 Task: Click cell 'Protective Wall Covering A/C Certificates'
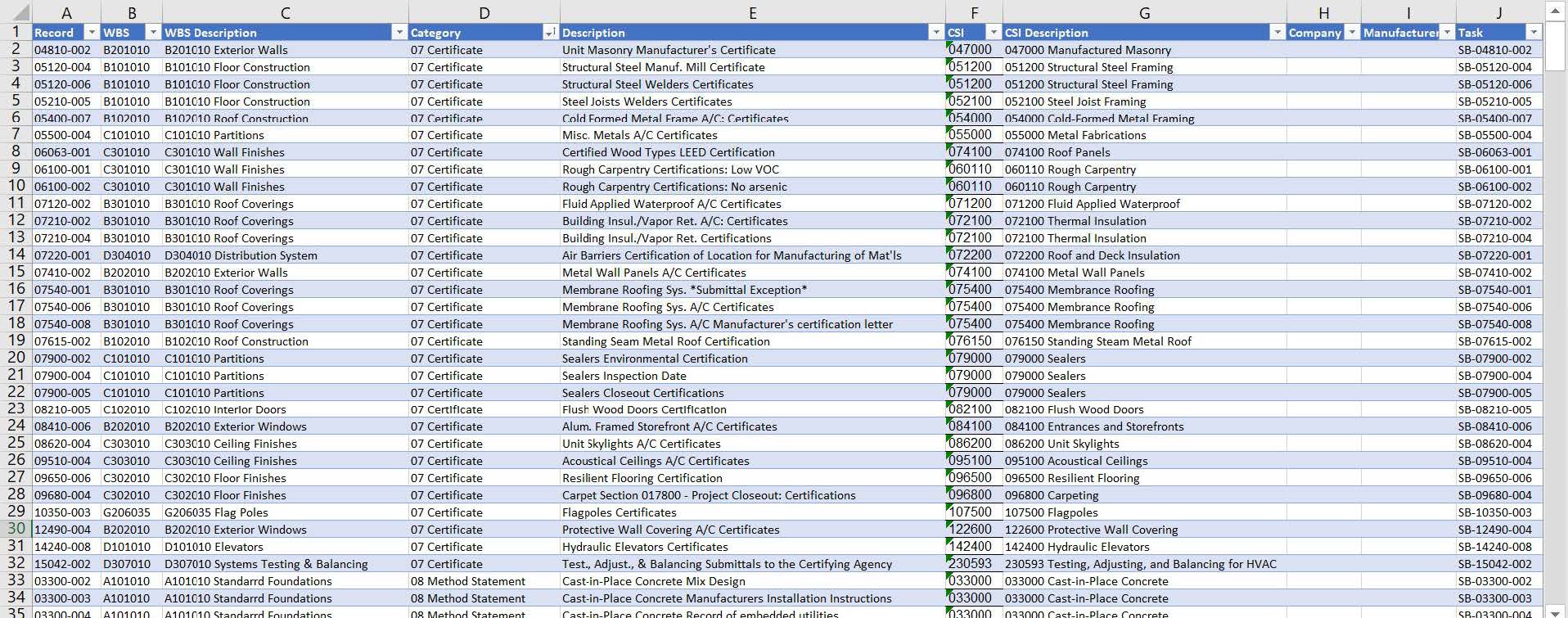coord(752,530)
